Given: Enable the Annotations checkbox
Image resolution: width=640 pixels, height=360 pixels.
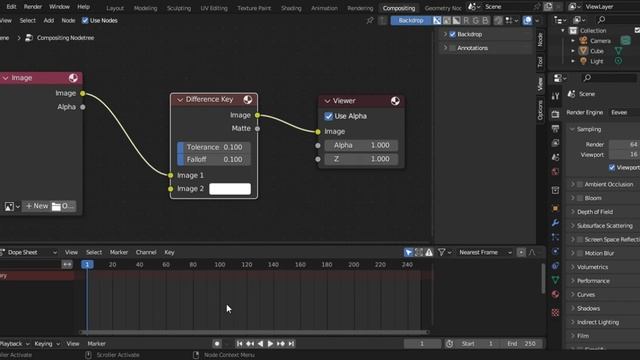Looking at the screenshot, I should [453, 48].
